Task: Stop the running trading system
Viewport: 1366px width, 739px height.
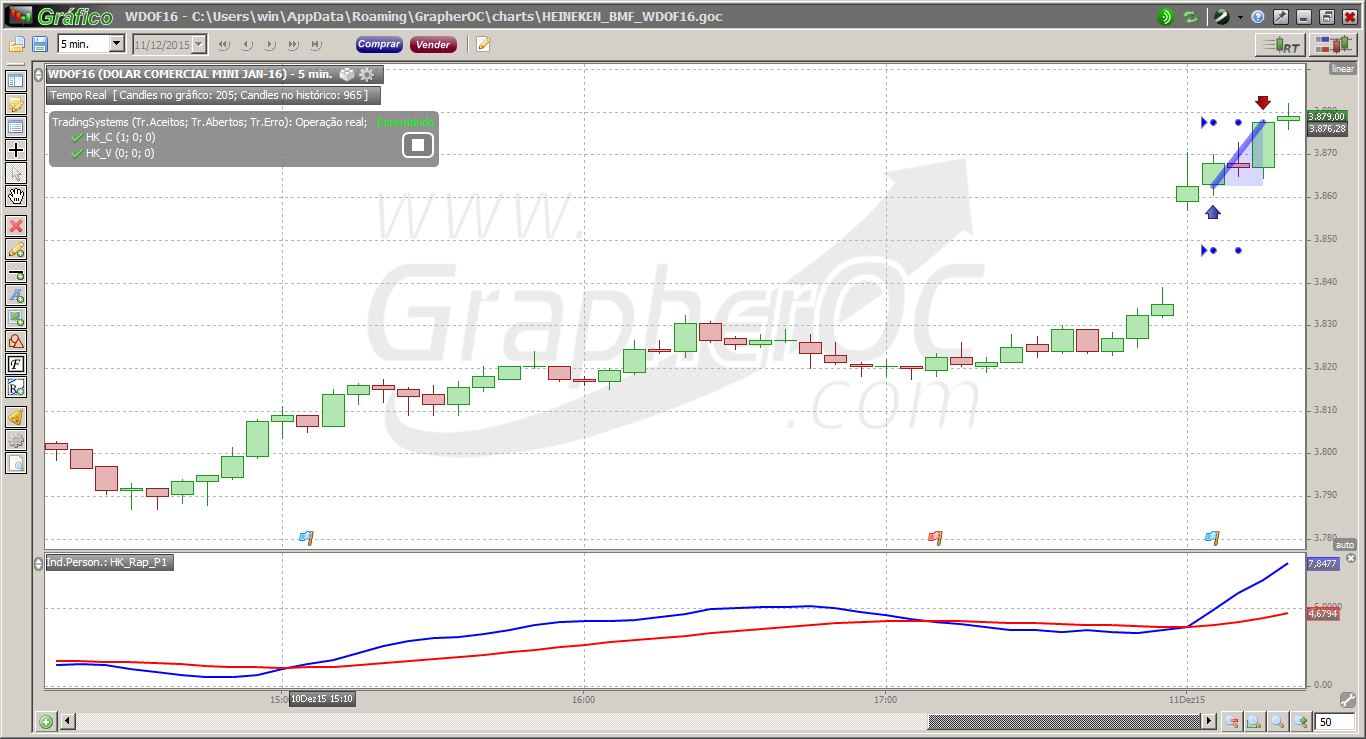Action: [418, 146]
